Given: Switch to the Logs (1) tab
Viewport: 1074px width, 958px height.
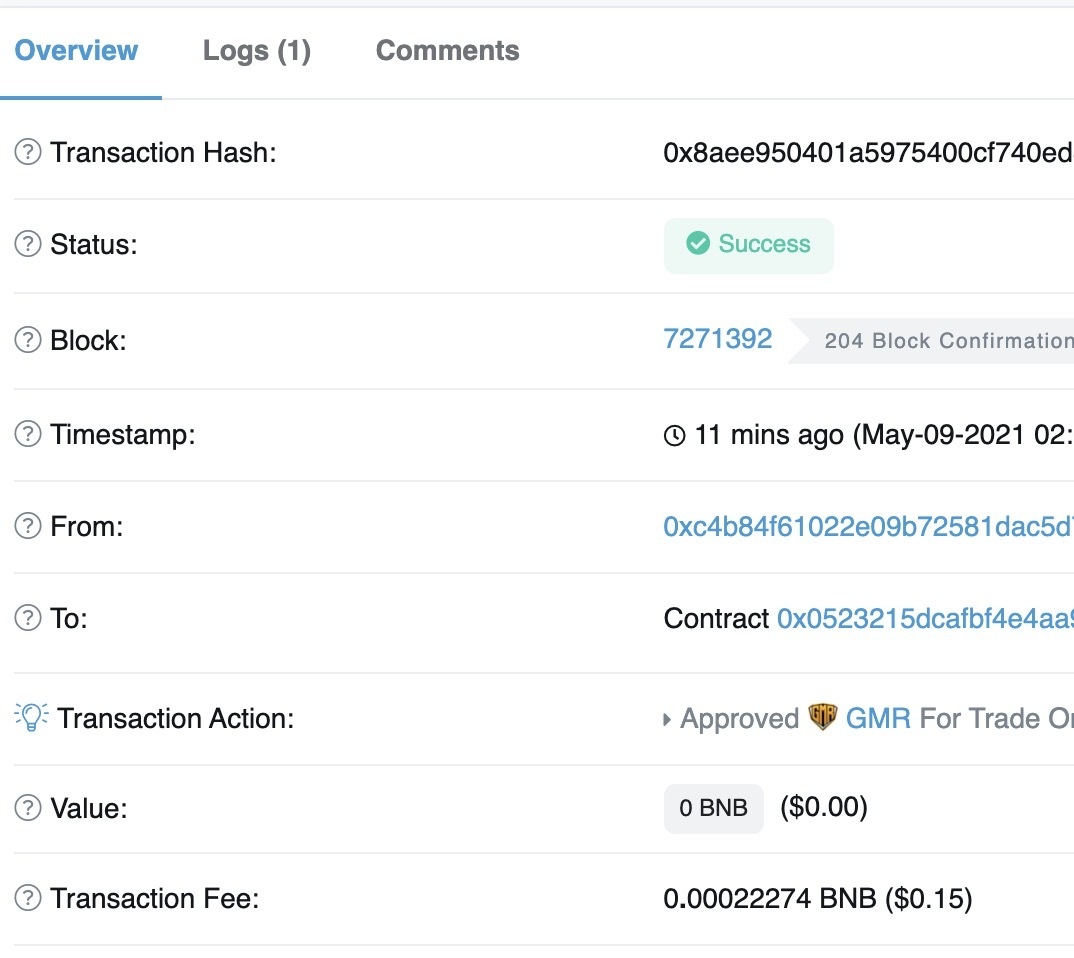Looking at the screenshot, I should [257, 51].
